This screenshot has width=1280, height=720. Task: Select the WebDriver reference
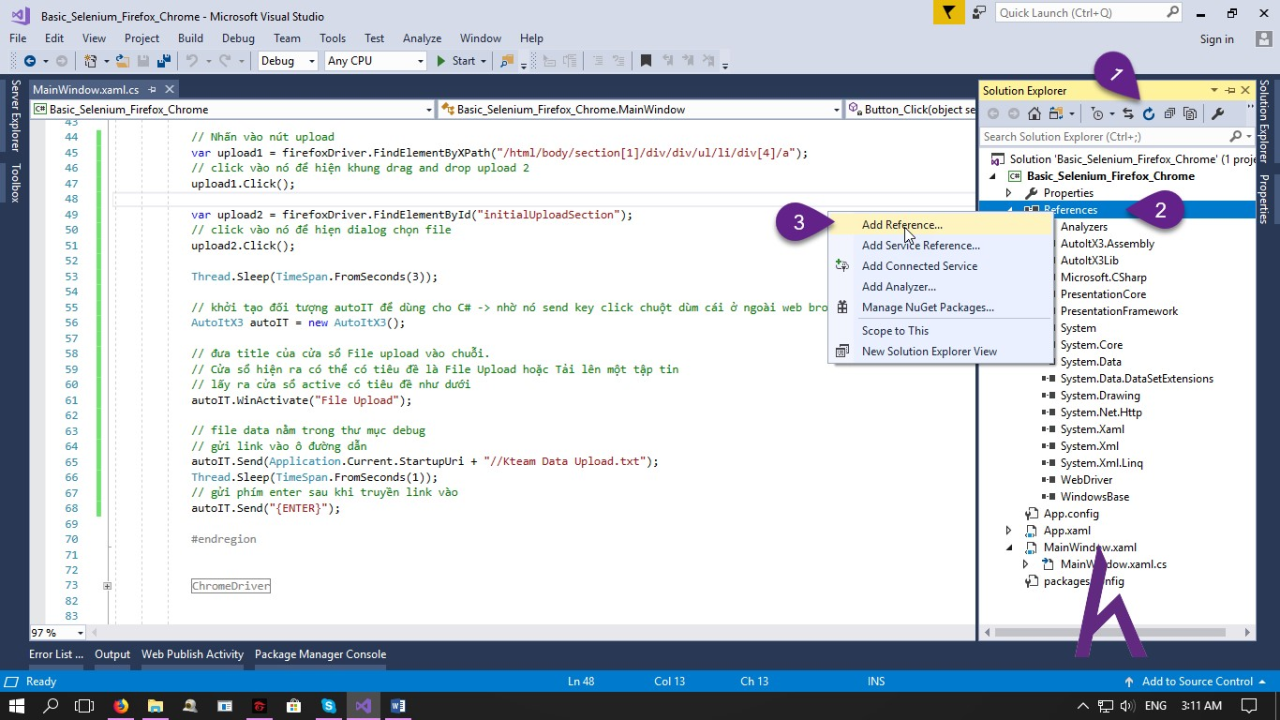click(x=1086, y=480)
